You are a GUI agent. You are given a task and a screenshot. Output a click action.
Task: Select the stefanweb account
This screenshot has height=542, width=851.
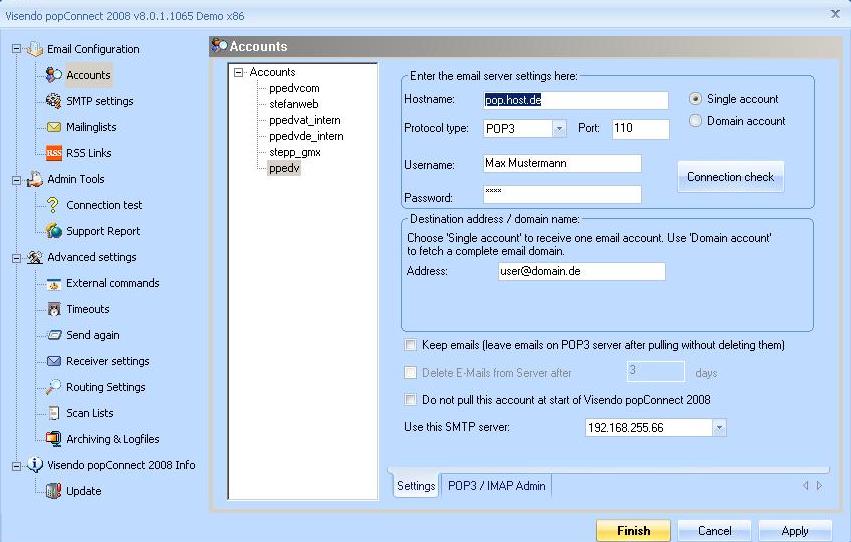(294, 104)
